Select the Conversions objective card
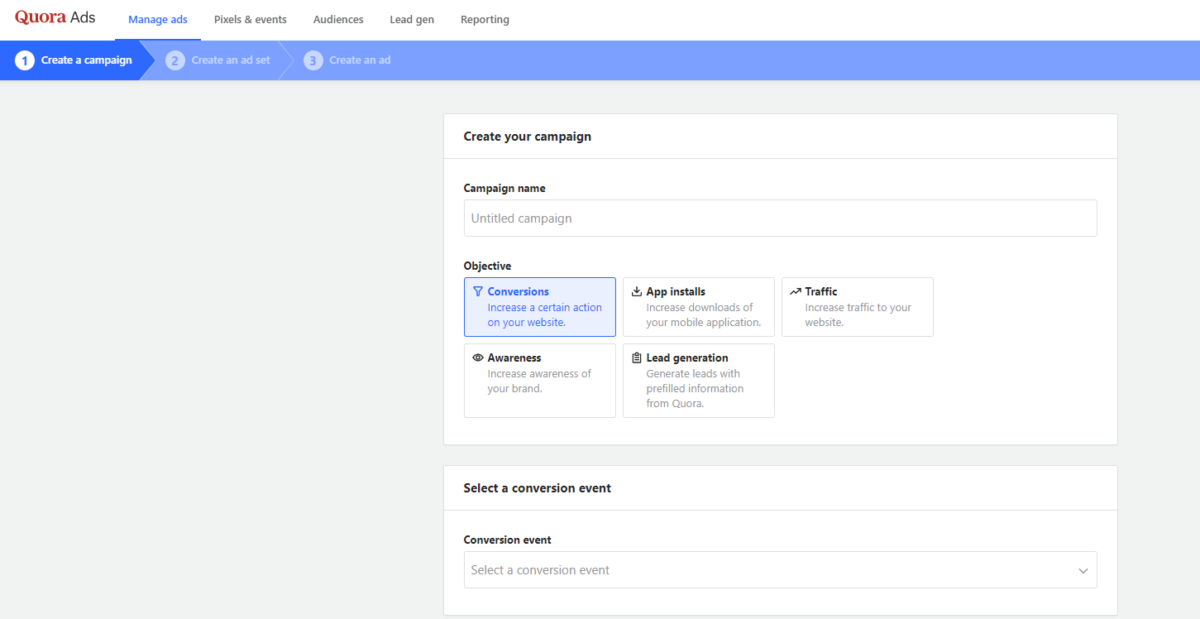The image size is (1200, 619). click(540, 307)
